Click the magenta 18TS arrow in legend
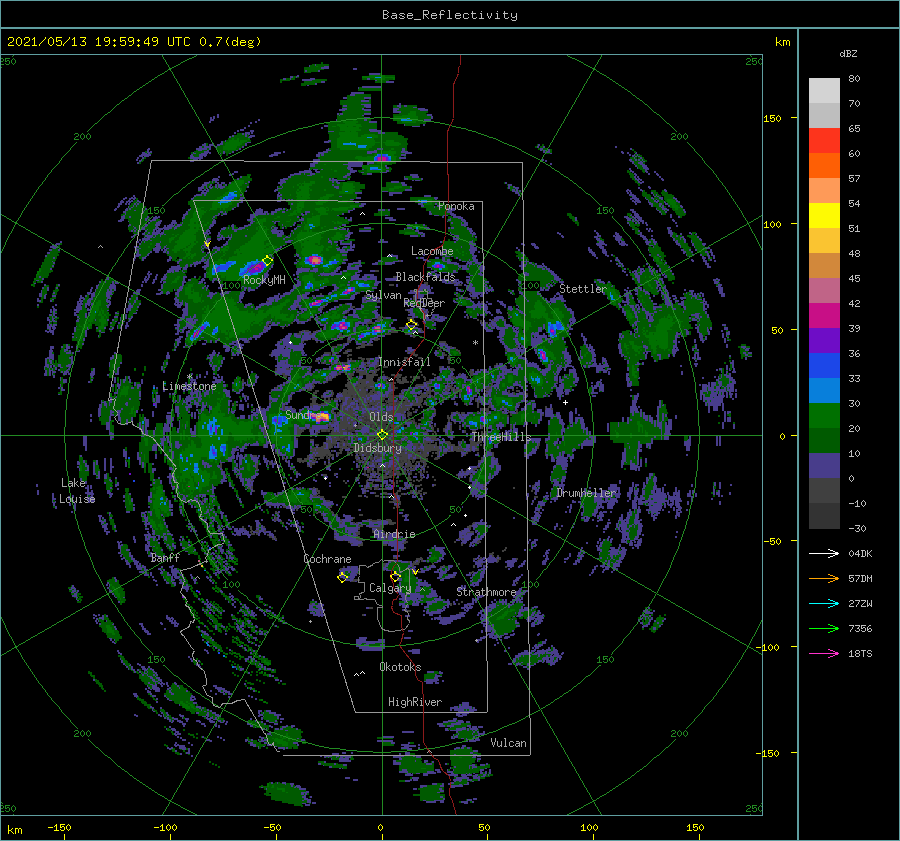Viewport: 900px width, 841px height. pos(824,653)
